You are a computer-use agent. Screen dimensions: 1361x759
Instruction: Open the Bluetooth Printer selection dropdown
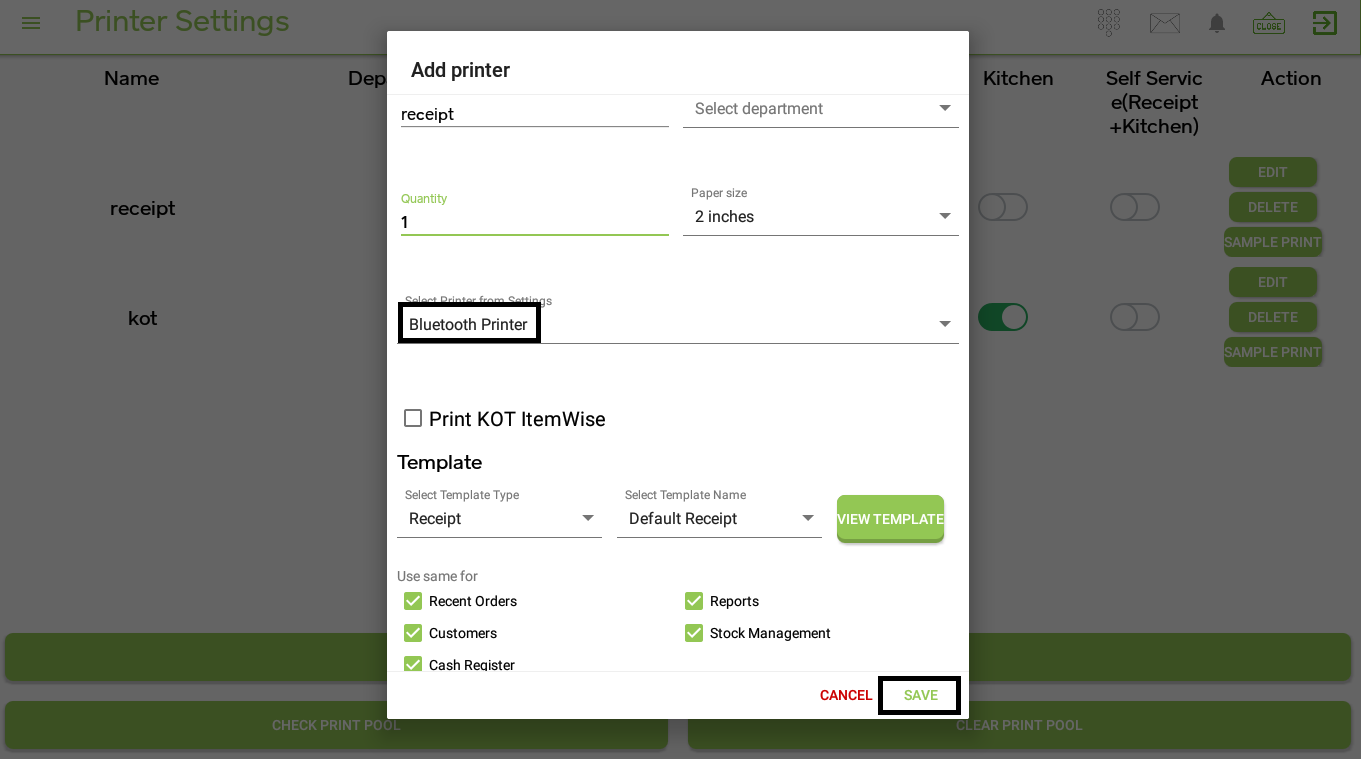coord(678,324)
